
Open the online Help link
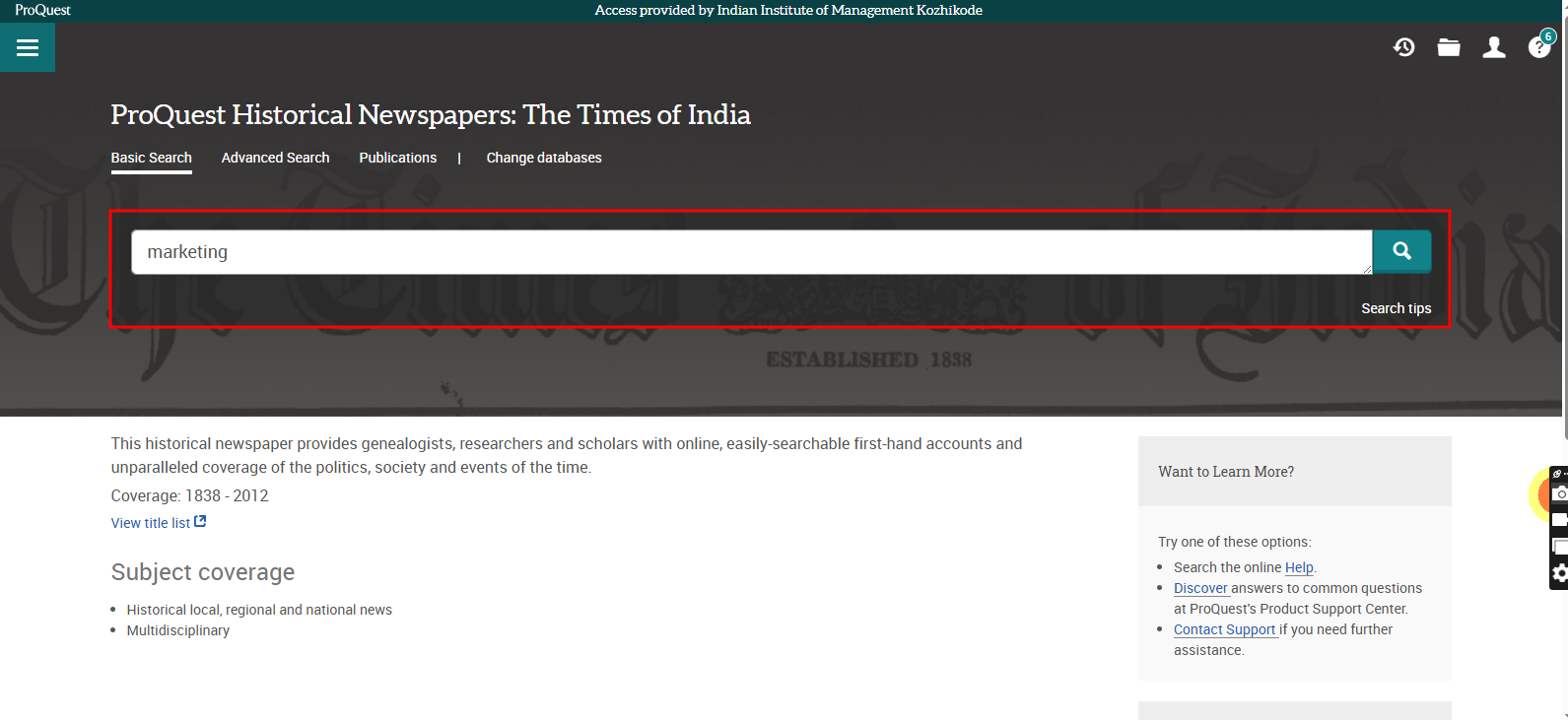tap(1298, 567)
